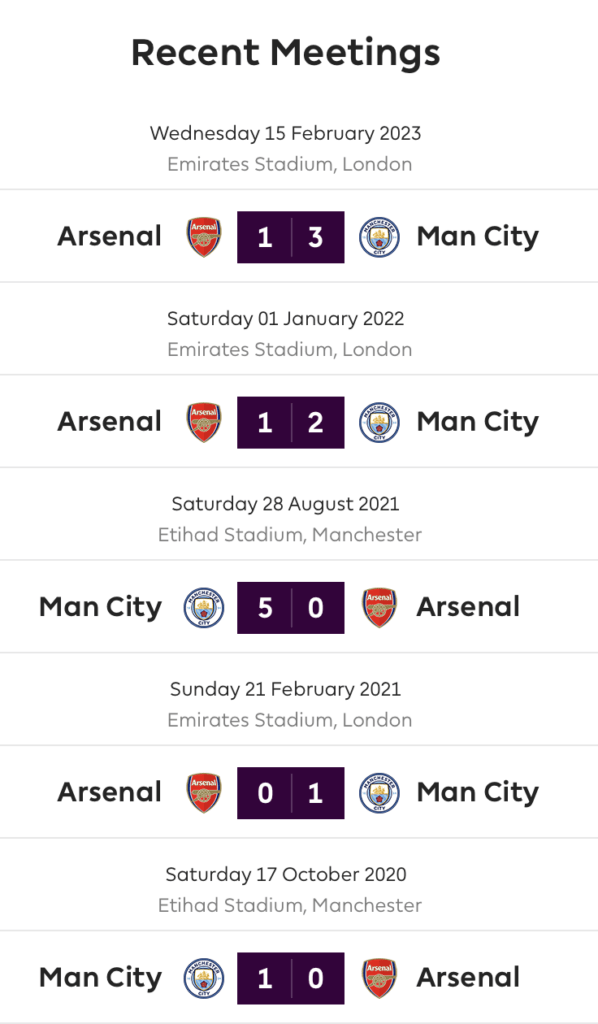Click Arsenal crest in 01 January 2022 match

pos(204,423)
